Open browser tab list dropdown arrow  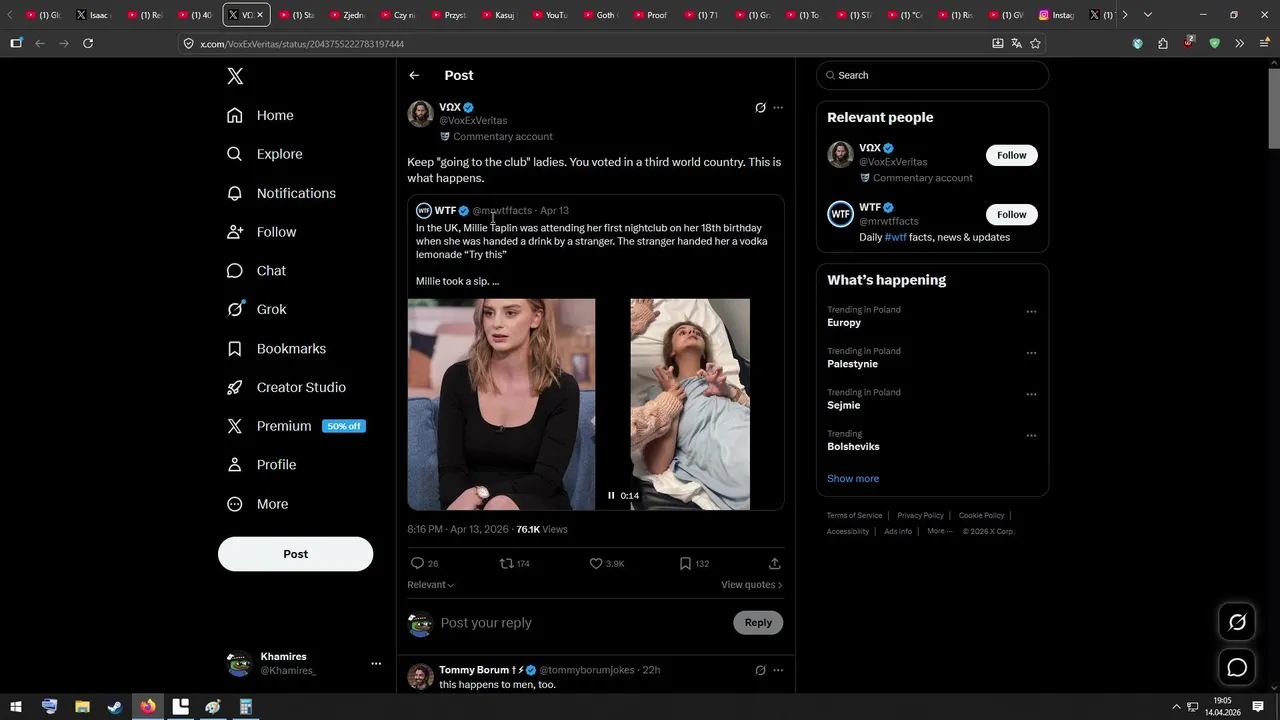(1147, 15)
